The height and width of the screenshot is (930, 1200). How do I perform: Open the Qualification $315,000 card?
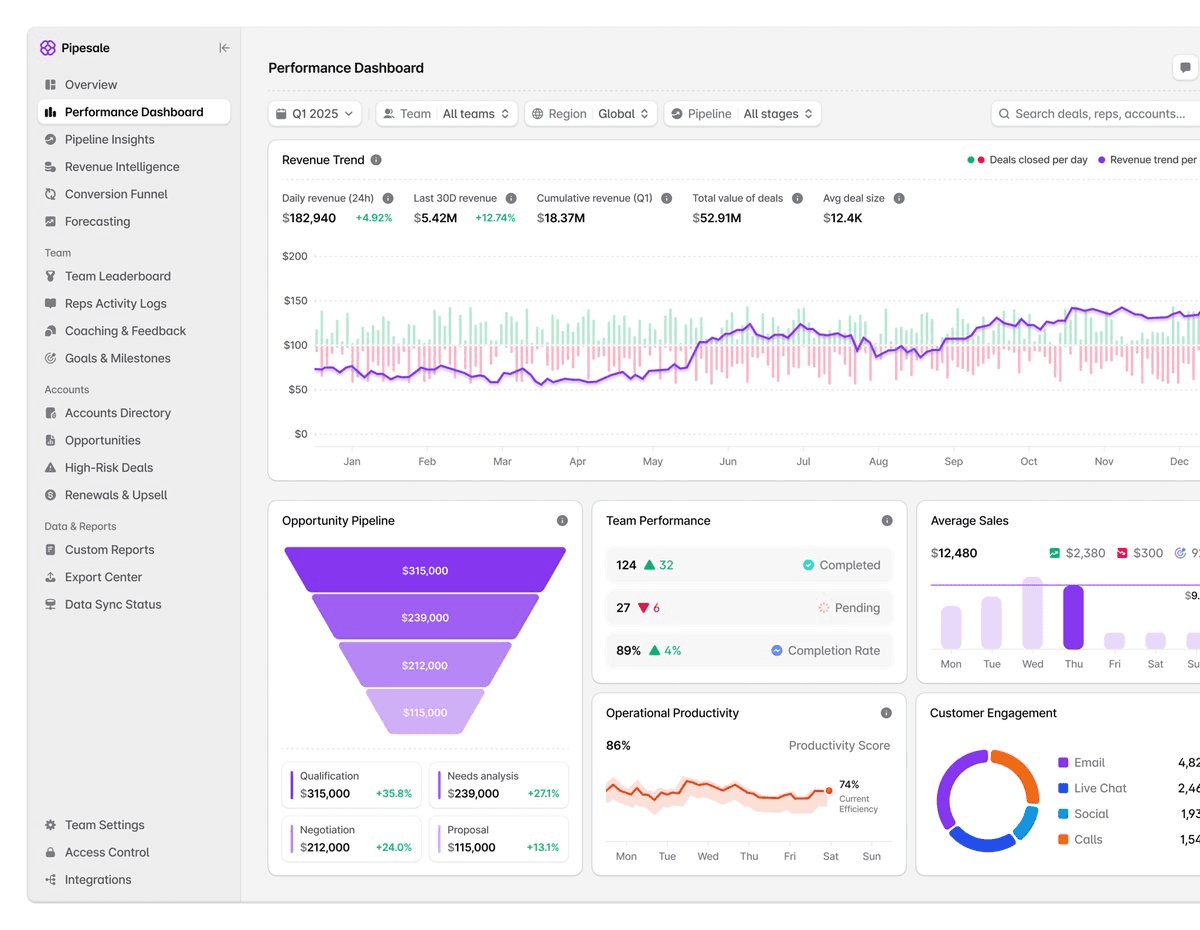pyautogui.click(x=351, y=785)
